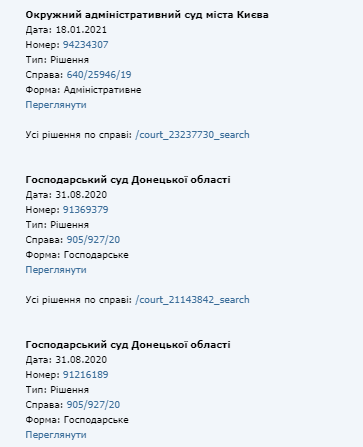The height and width of the screenshot is (447, 363).
Task: Click the Форма: Адміністративне line
Action: 83,90
